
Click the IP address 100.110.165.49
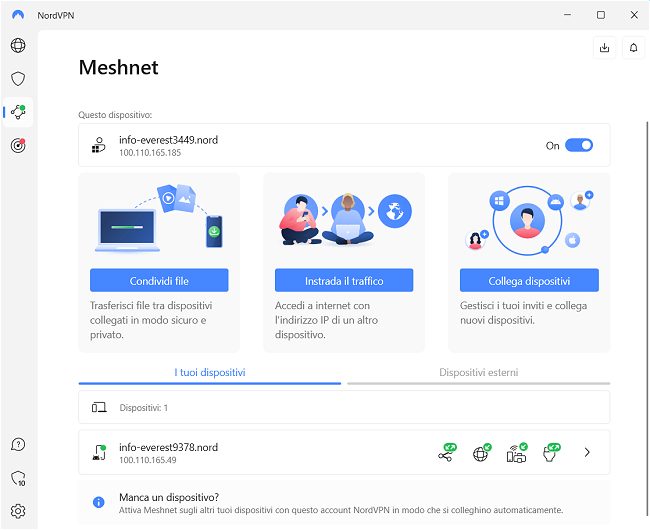click(148, 460)
